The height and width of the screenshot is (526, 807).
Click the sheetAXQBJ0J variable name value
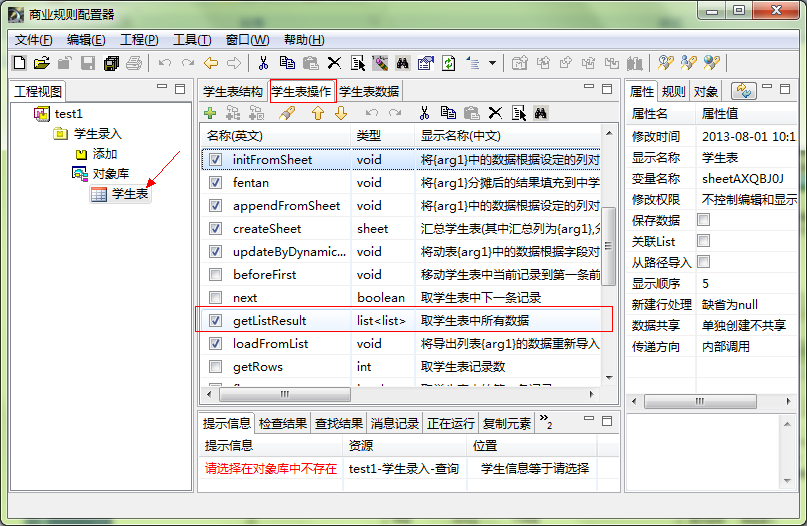(x=743, y=178)
